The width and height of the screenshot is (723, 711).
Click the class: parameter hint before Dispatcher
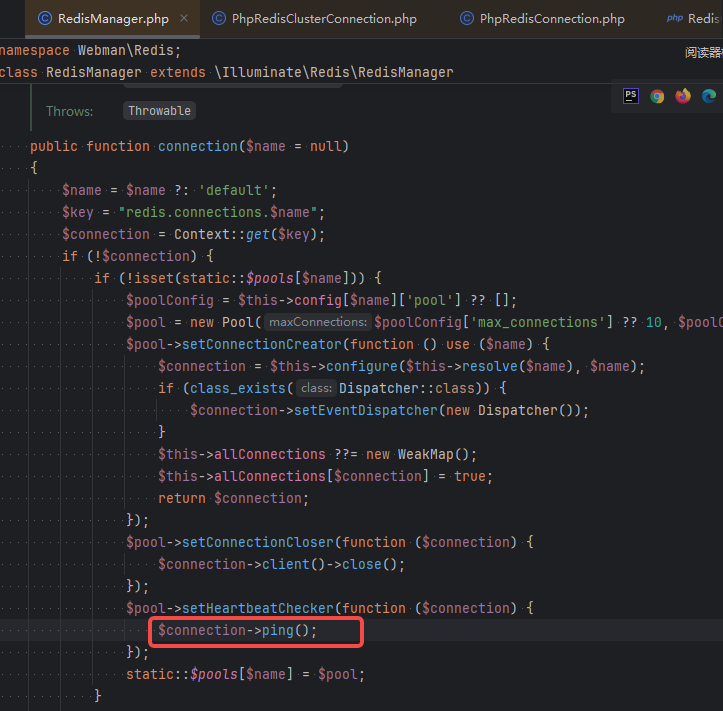[316, 388]
